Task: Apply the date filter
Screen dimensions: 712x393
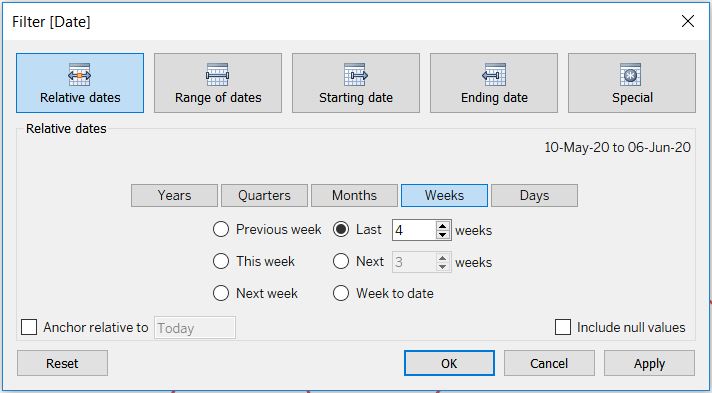Action: [x=649, y=363]
